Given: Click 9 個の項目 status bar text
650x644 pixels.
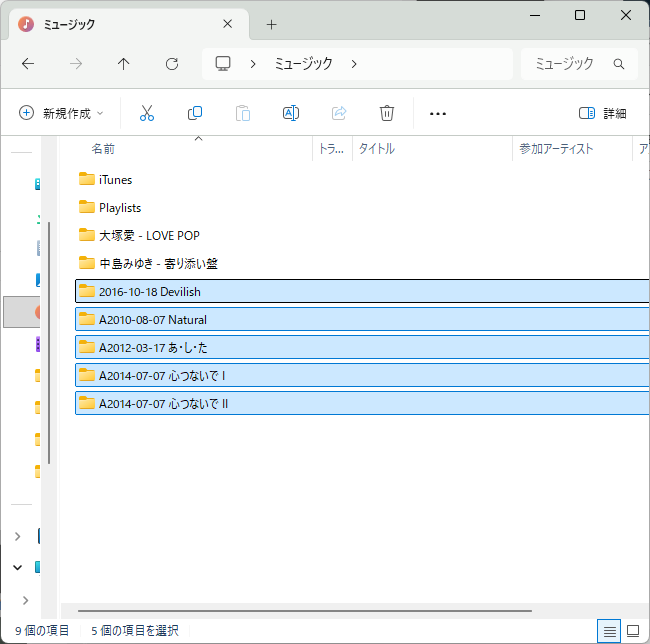Looking at the screenshot, I should (x=42, y=631).
